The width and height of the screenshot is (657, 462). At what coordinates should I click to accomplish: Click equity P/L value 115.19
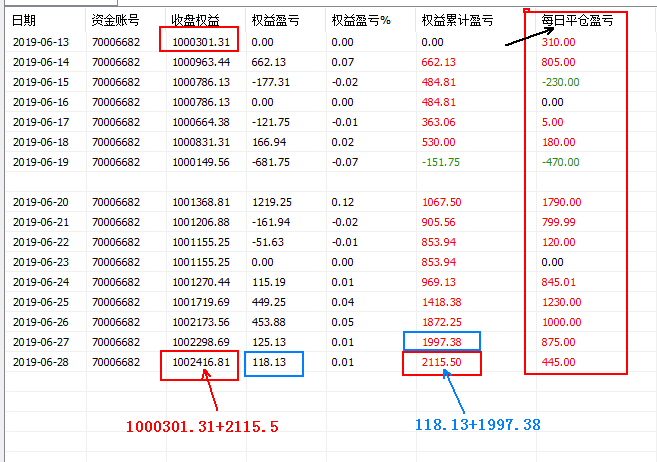click(x=269, y=282)
